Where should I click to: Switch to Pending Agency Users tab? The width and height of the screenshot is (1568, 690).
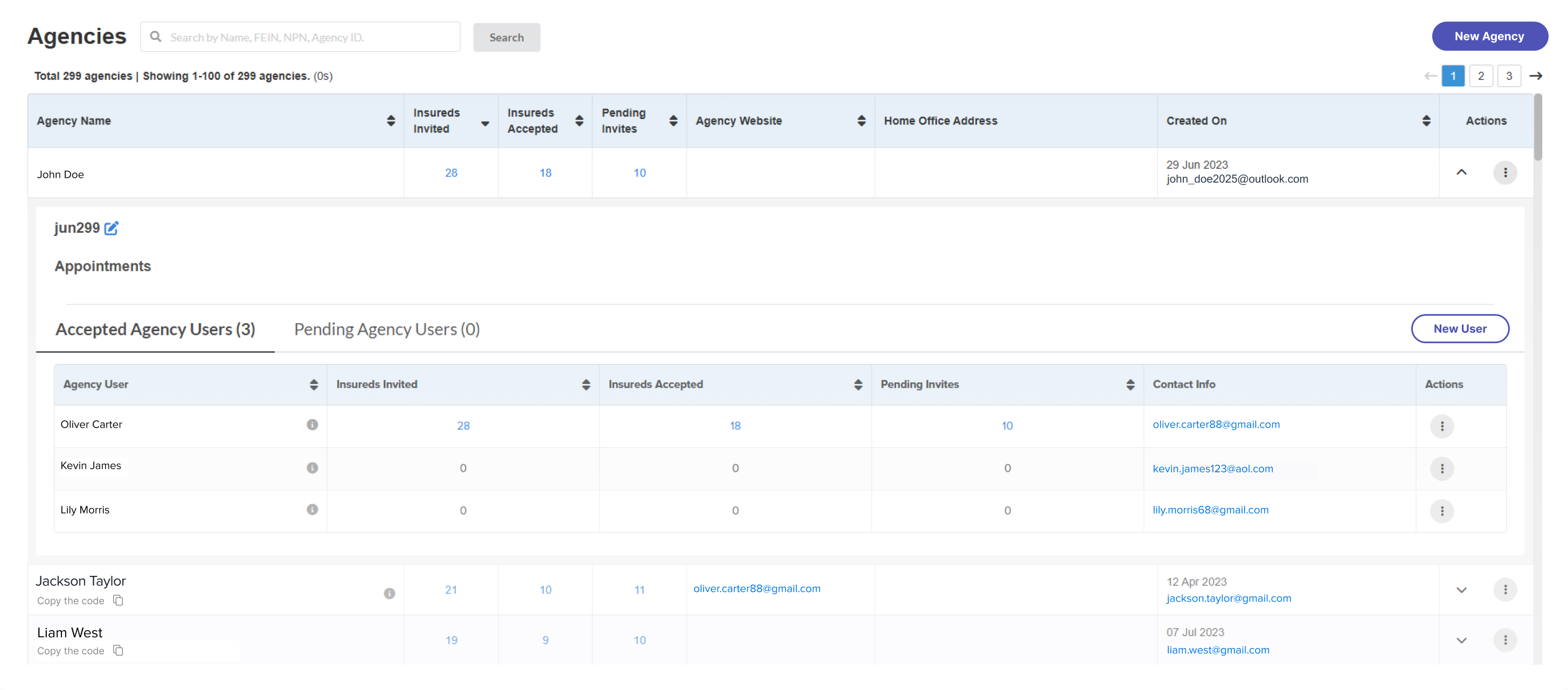pos(387,329)
